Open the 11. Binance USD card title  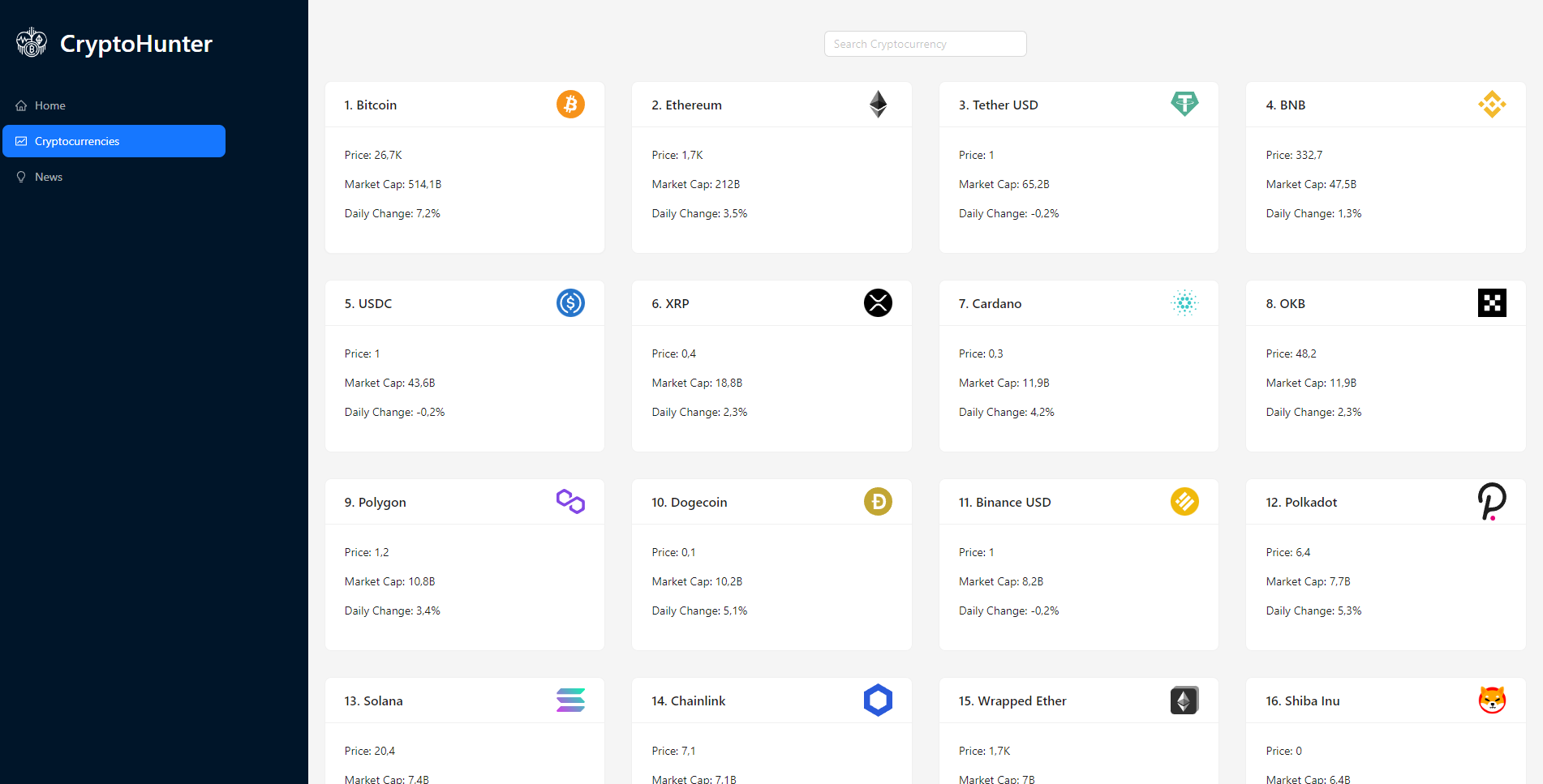click(x=1004, y=502)
